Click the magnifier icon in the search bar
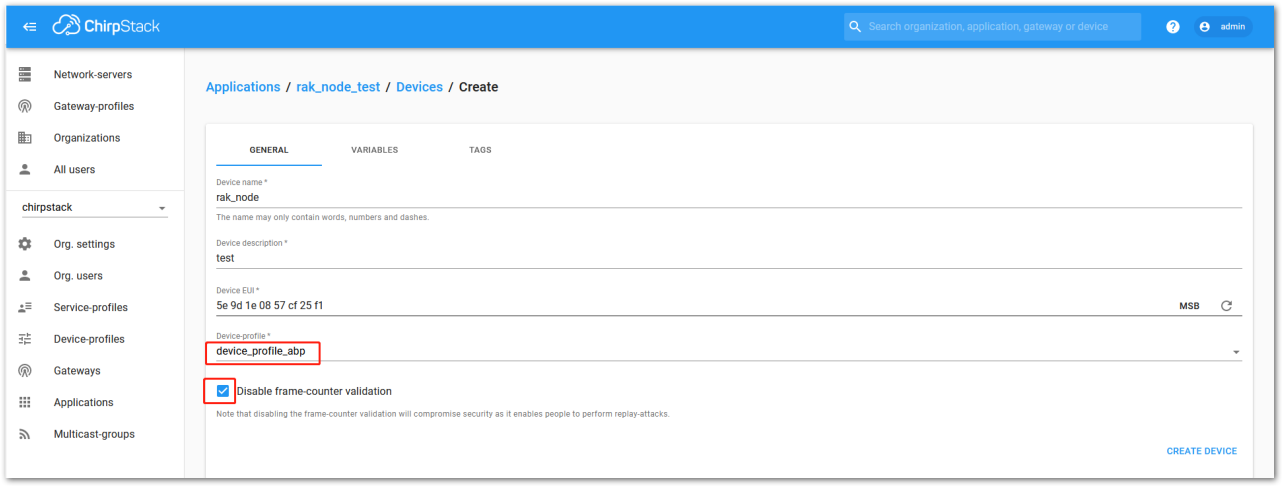This screenshot has width=1283, height=487. pyautogui.click(x=855, y=26)
